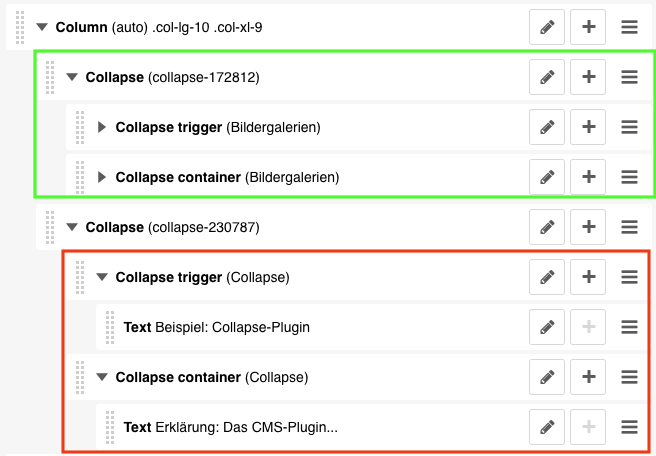This screenshot has width=656, height=456.
Task: Collapse the Collapse trigger (Collapse) node
Action: tap(102, 277)
